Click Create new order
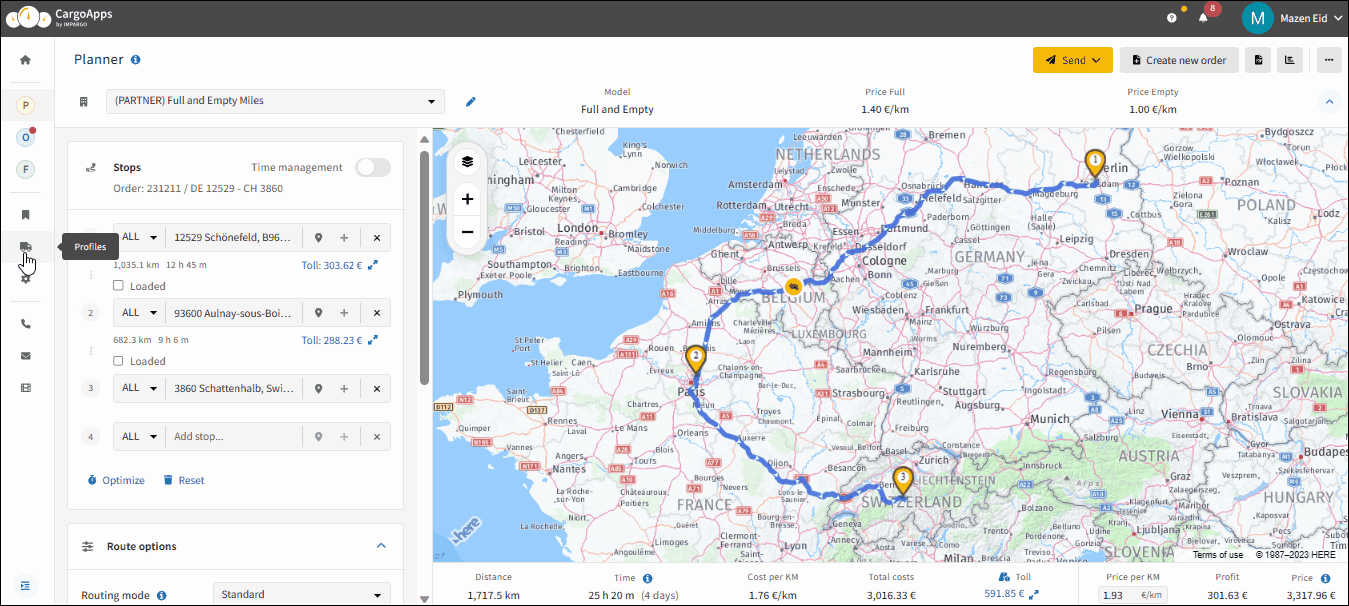This screenshot has height=606, width=1349. [1180, 60]
